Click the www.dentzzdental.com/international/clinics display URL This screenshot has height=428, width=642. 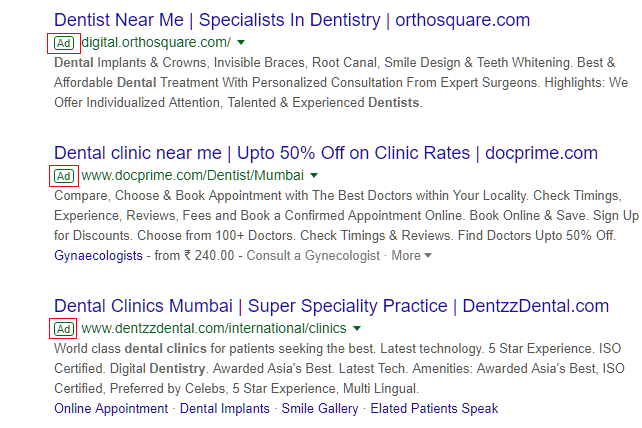pos(214,328)
